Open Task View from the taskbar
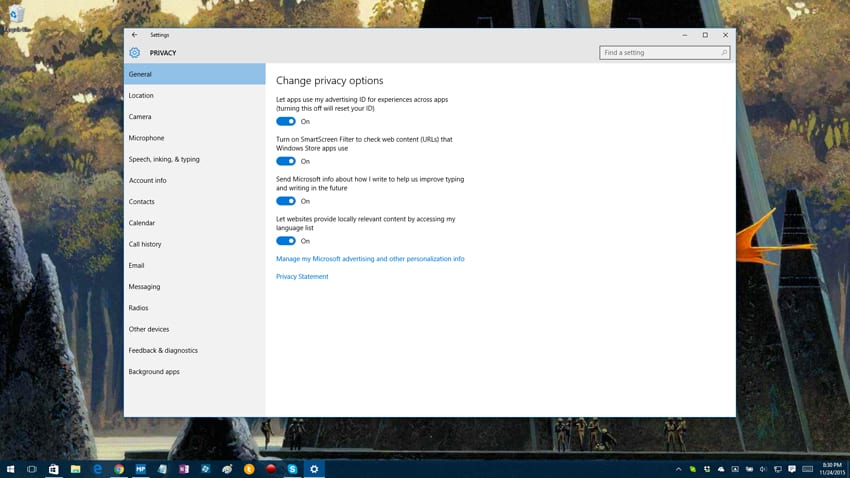The width and height of the screenshot is (850, 478). click(31, 469)
